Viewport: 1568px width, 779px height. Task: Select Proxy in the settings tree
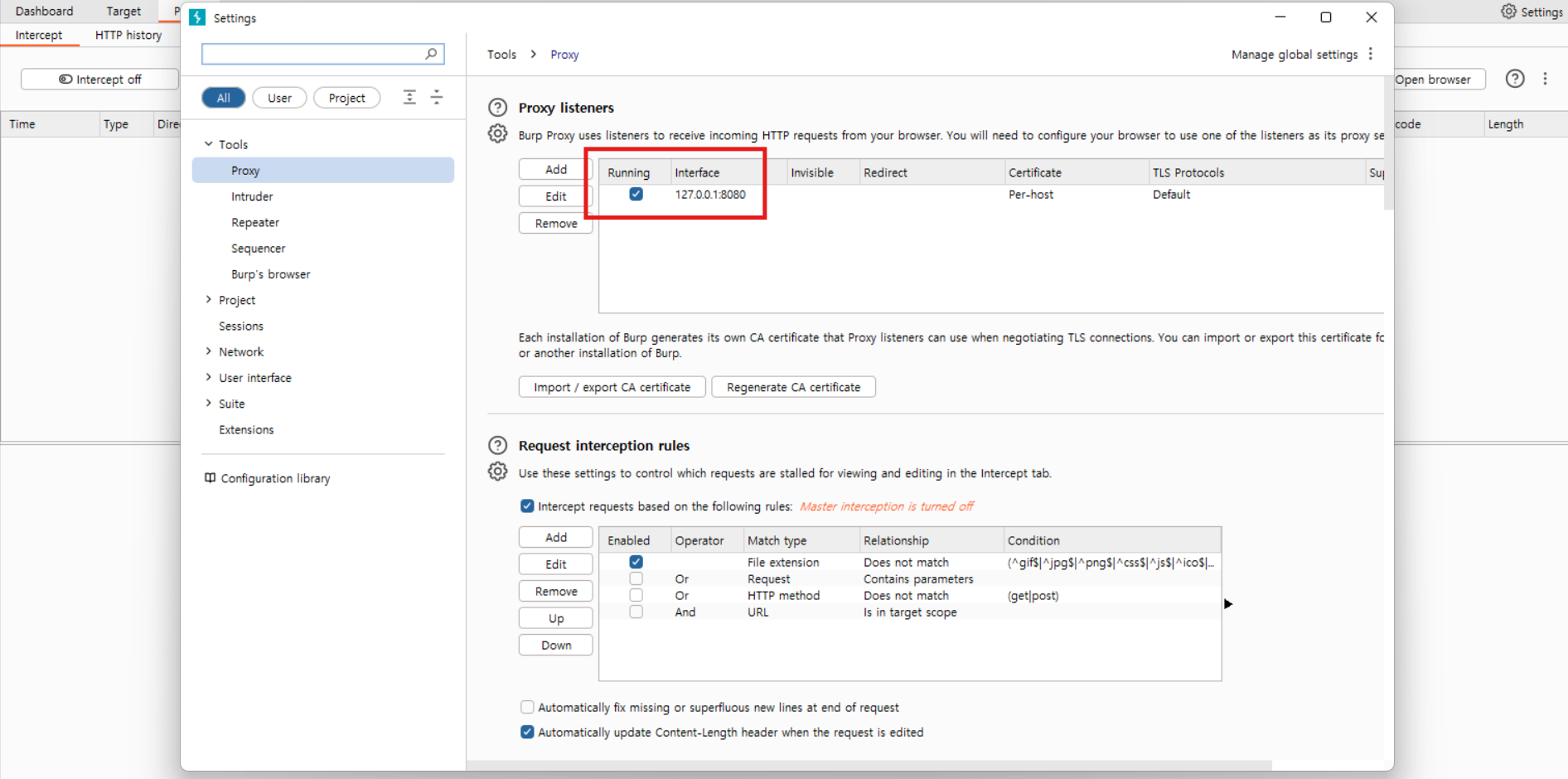(x=323, y=170)
